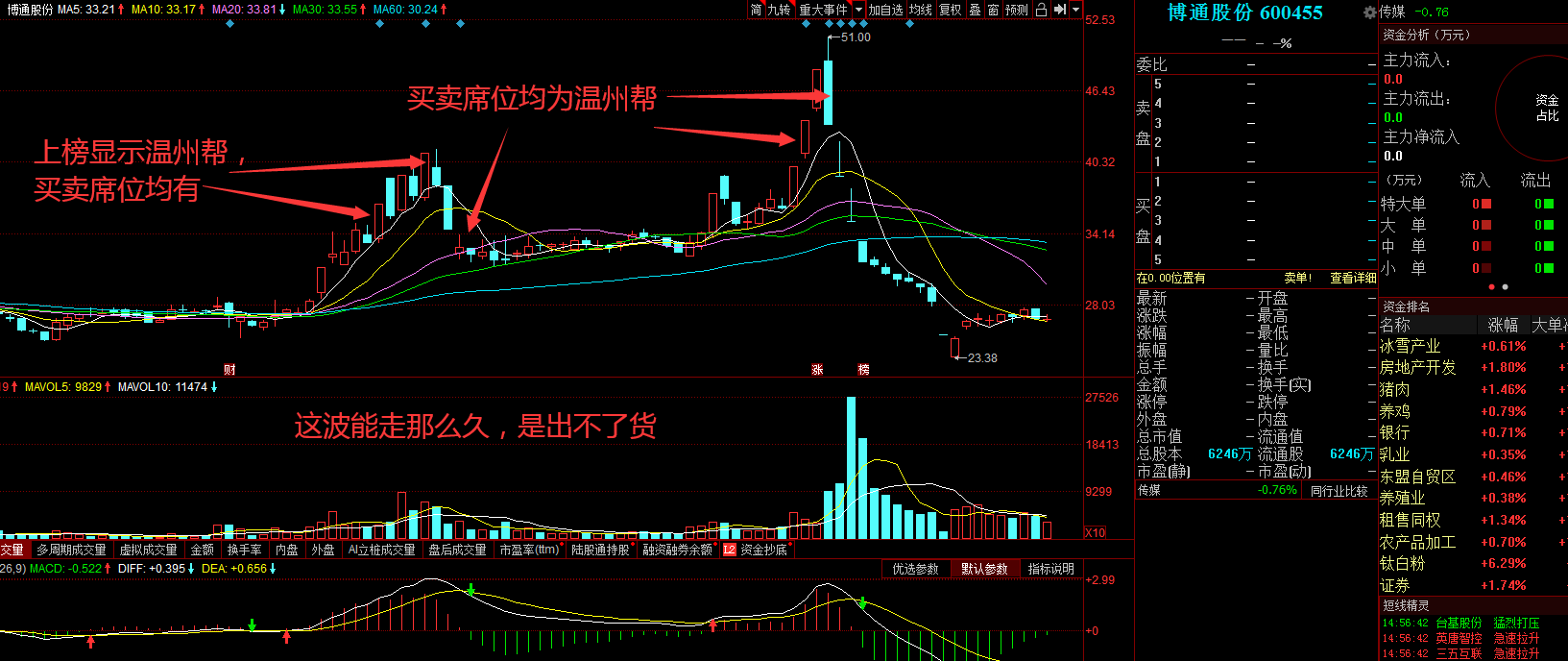Select the 内盘 indicator tab

pyautogui.click(x=287, y=550)
